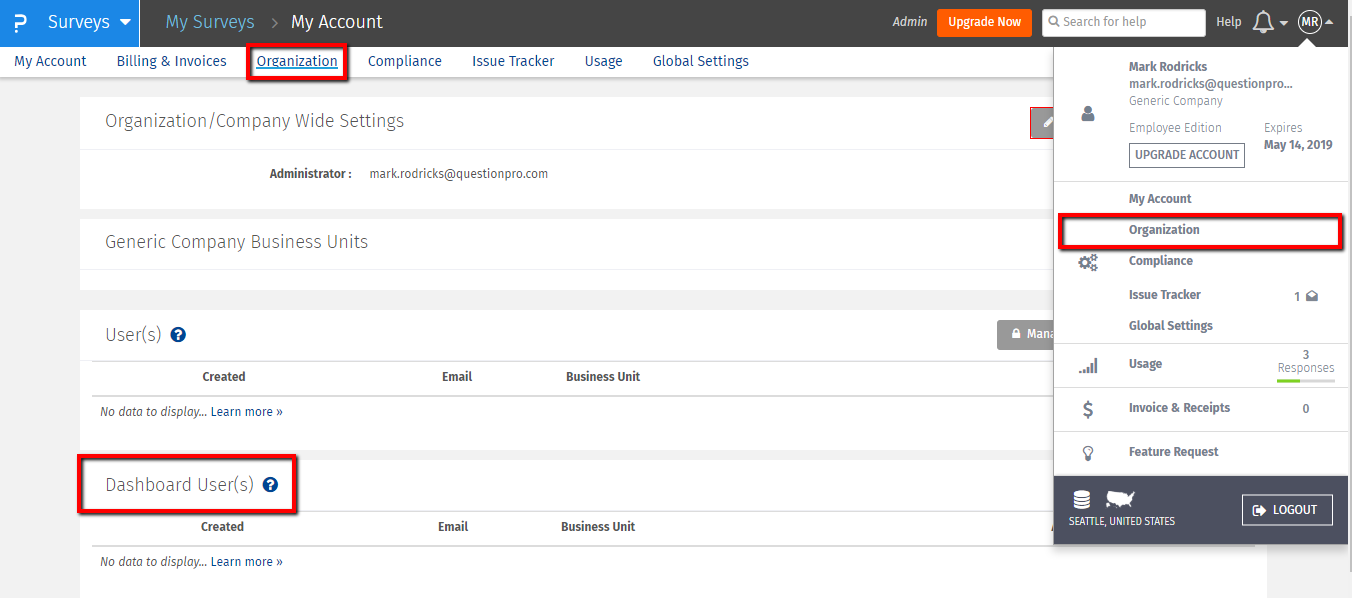The image size is (1352, 598).
Task: Open the notifications bell icon
Action: click(x=1263, y=22)
